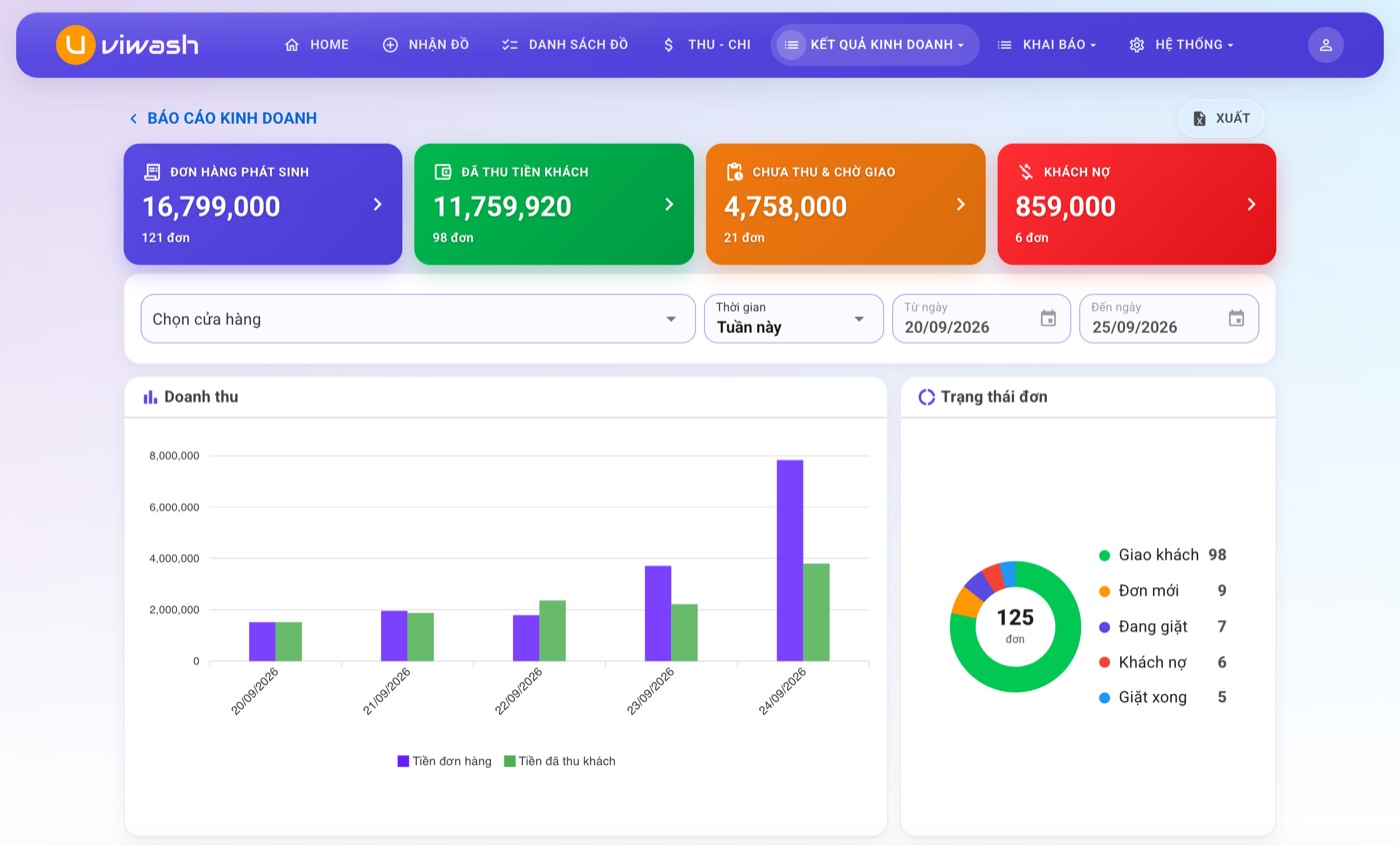The image size is (1400, 845).
Task: Click the gear icon of Hệ thống
Action: pyautogui.click(x=1137, y=45)
